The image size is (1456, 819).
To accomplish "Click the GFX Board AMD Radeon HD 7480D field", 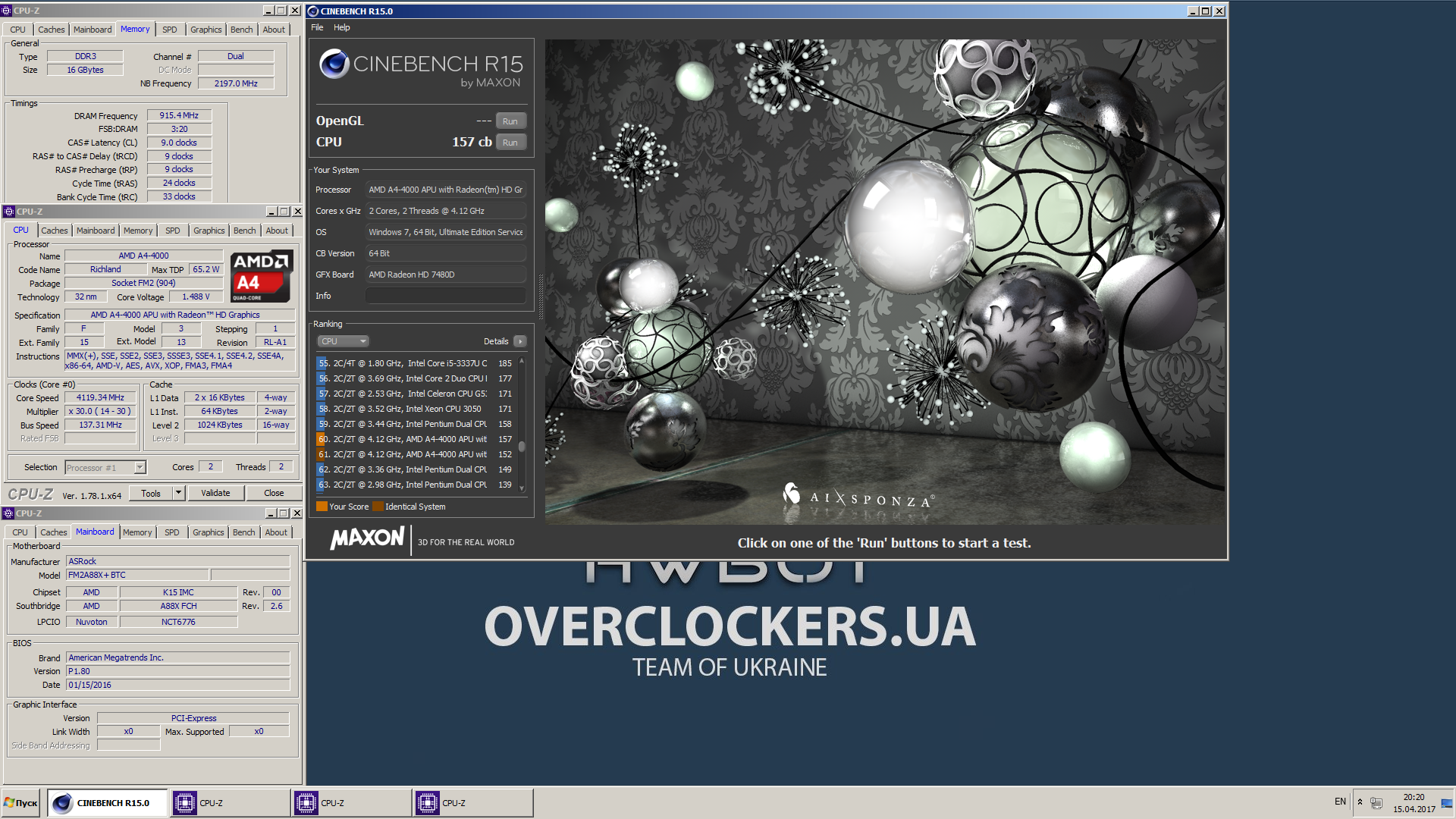I will click(446, 275).
